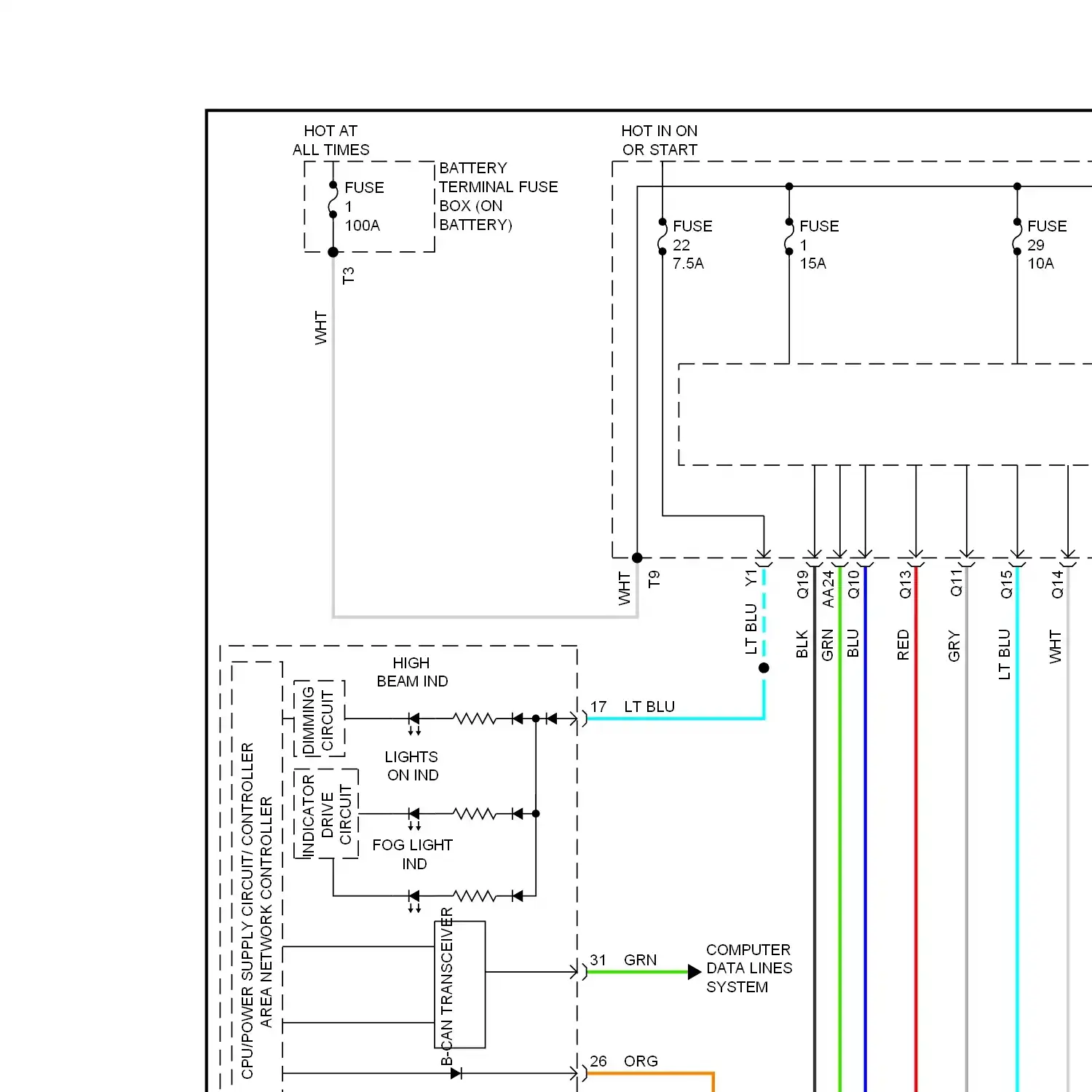Image resolution: width=1092 pixels, height=1092 pixels.
Task: Click the Q13 terminal label
Action: 905,584
